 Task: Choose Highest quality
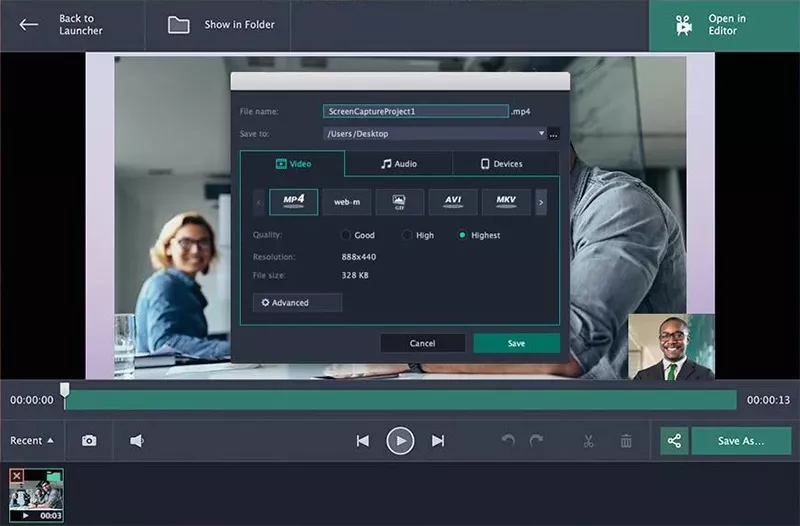(462, 235)
